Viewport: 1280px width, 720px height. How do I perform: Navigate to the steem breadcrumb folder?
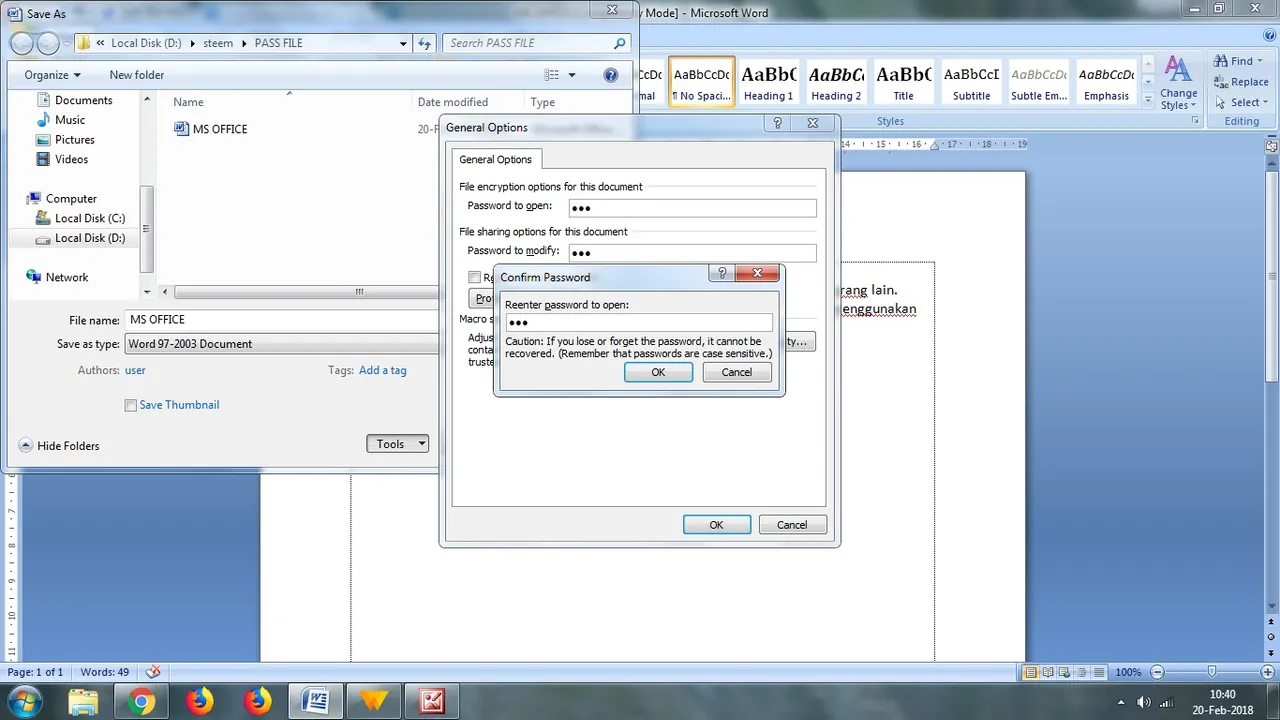point(218,43)
